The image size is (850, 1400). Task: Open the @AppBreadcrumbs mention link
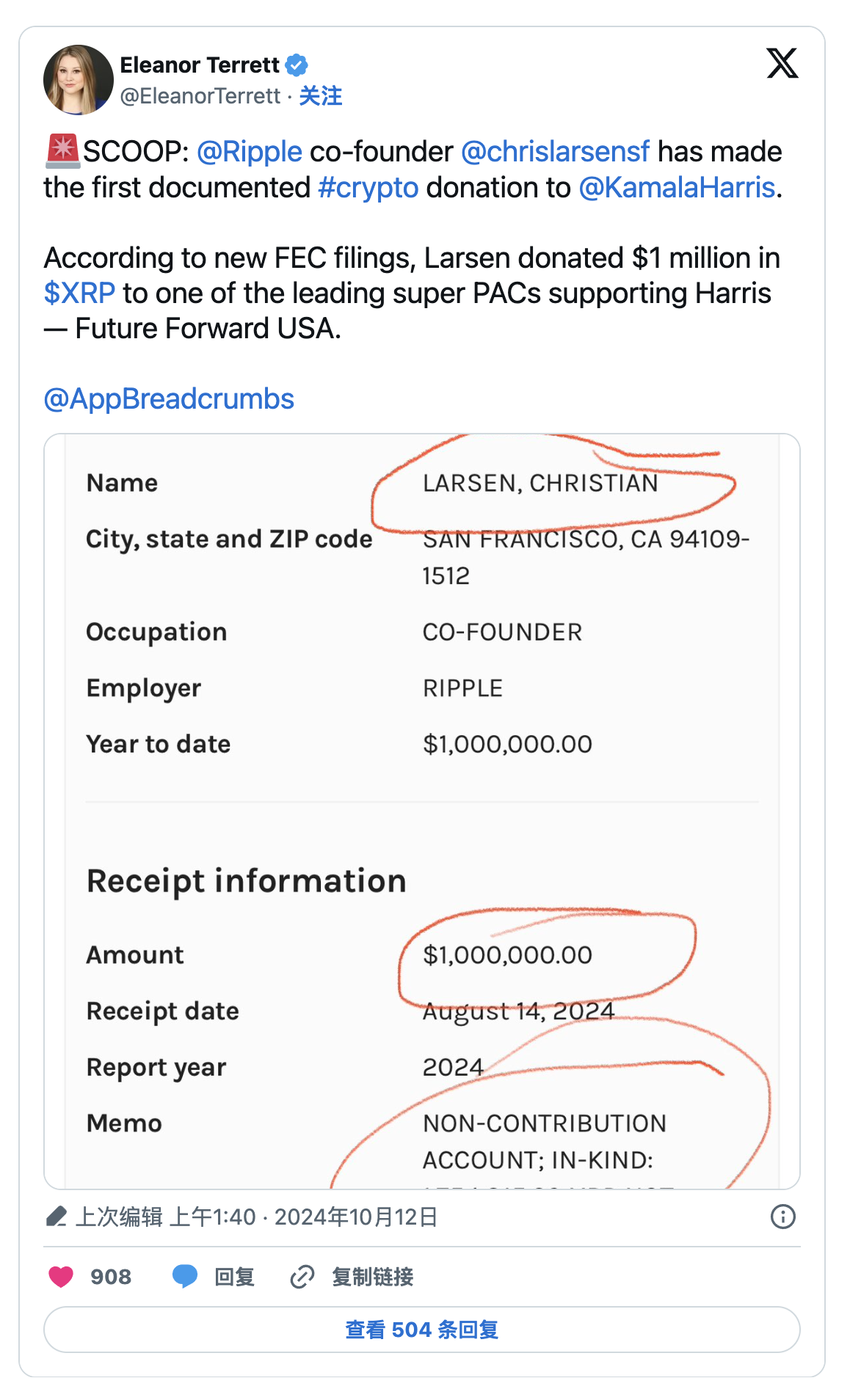pyautogui.click(x=169, y=399)
